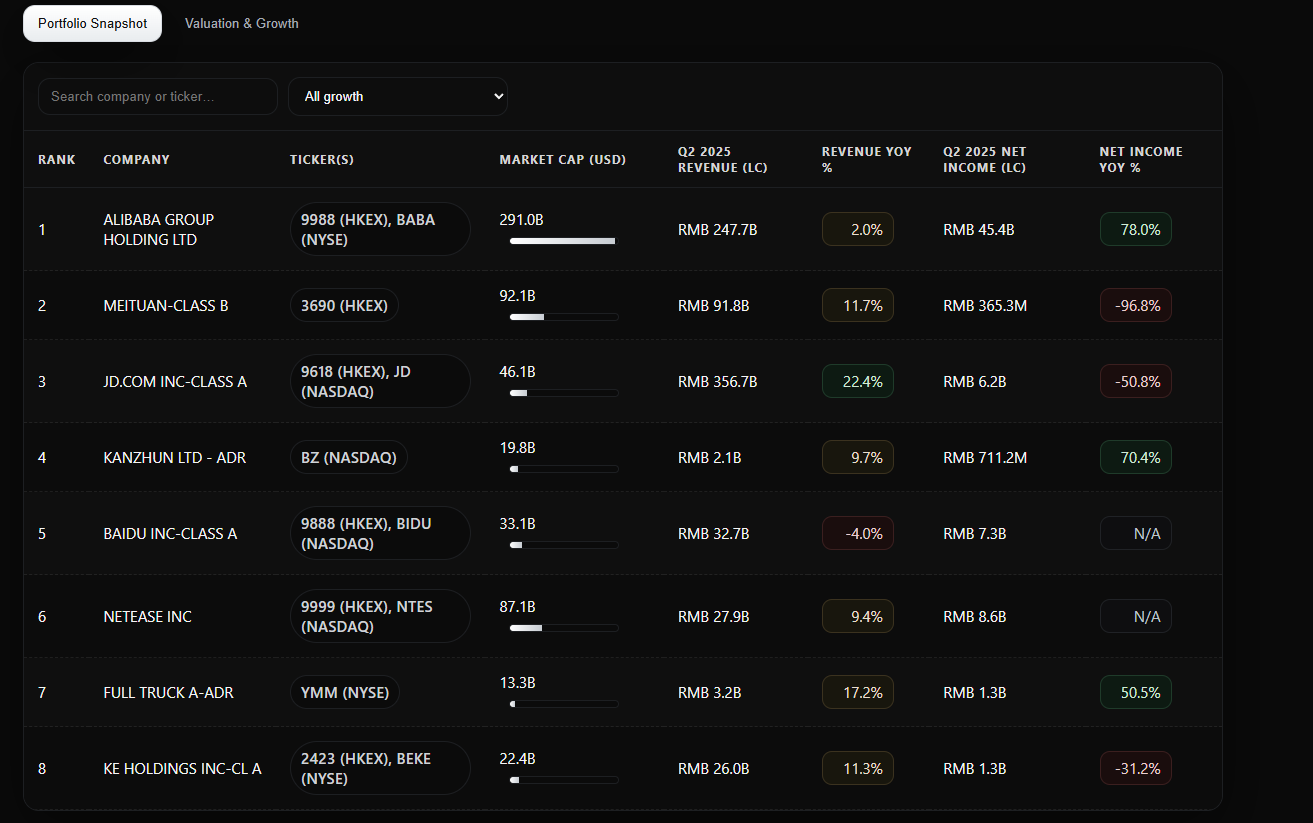Select ALIBABA GROUP HOLDING LTD company name
Screen dimensions: 1313x823
click(159, 230)
